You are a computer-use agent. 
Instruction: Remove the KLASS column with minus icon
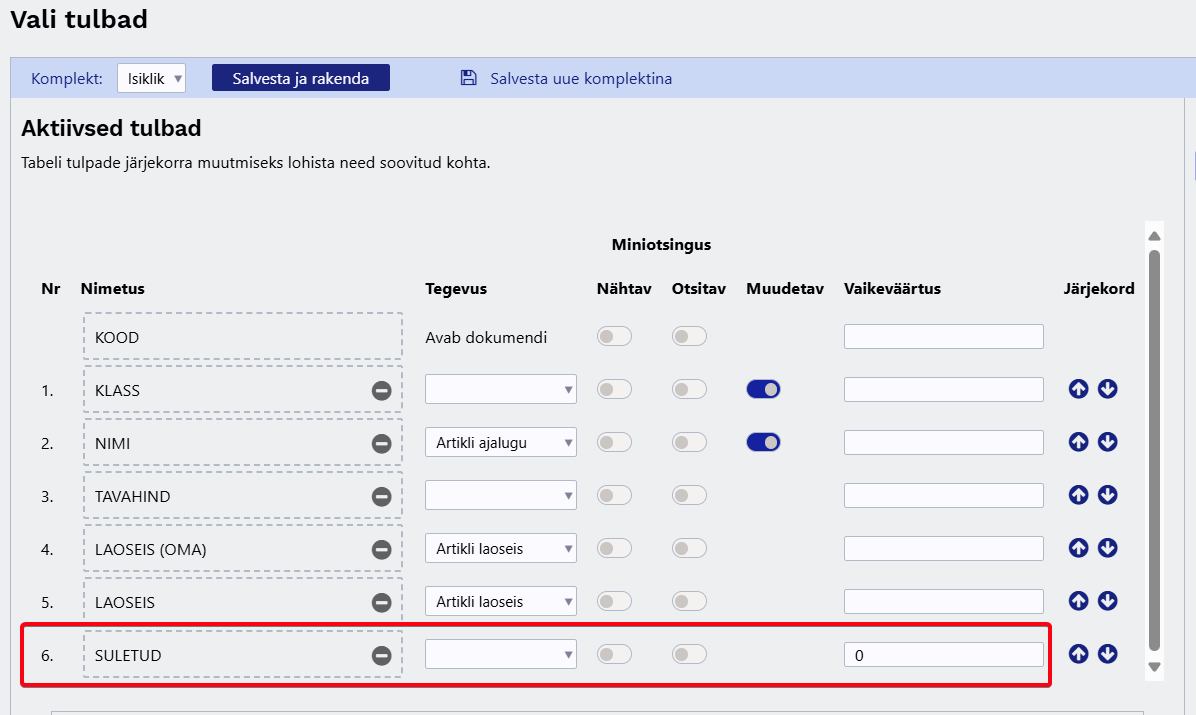[x=381, y=390]
